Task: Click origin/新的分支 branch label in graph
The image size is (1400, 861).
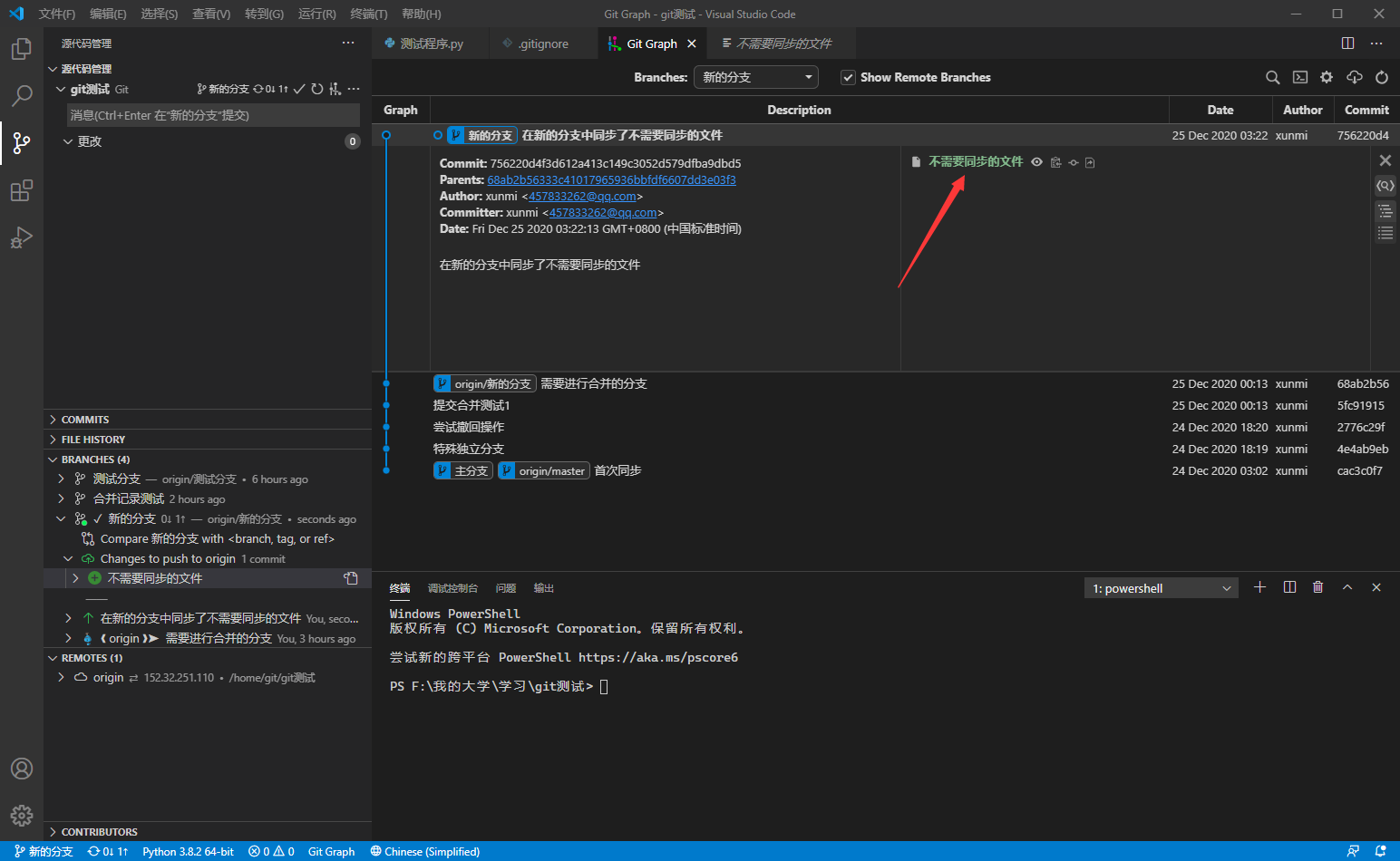Action: pos(485,383)
